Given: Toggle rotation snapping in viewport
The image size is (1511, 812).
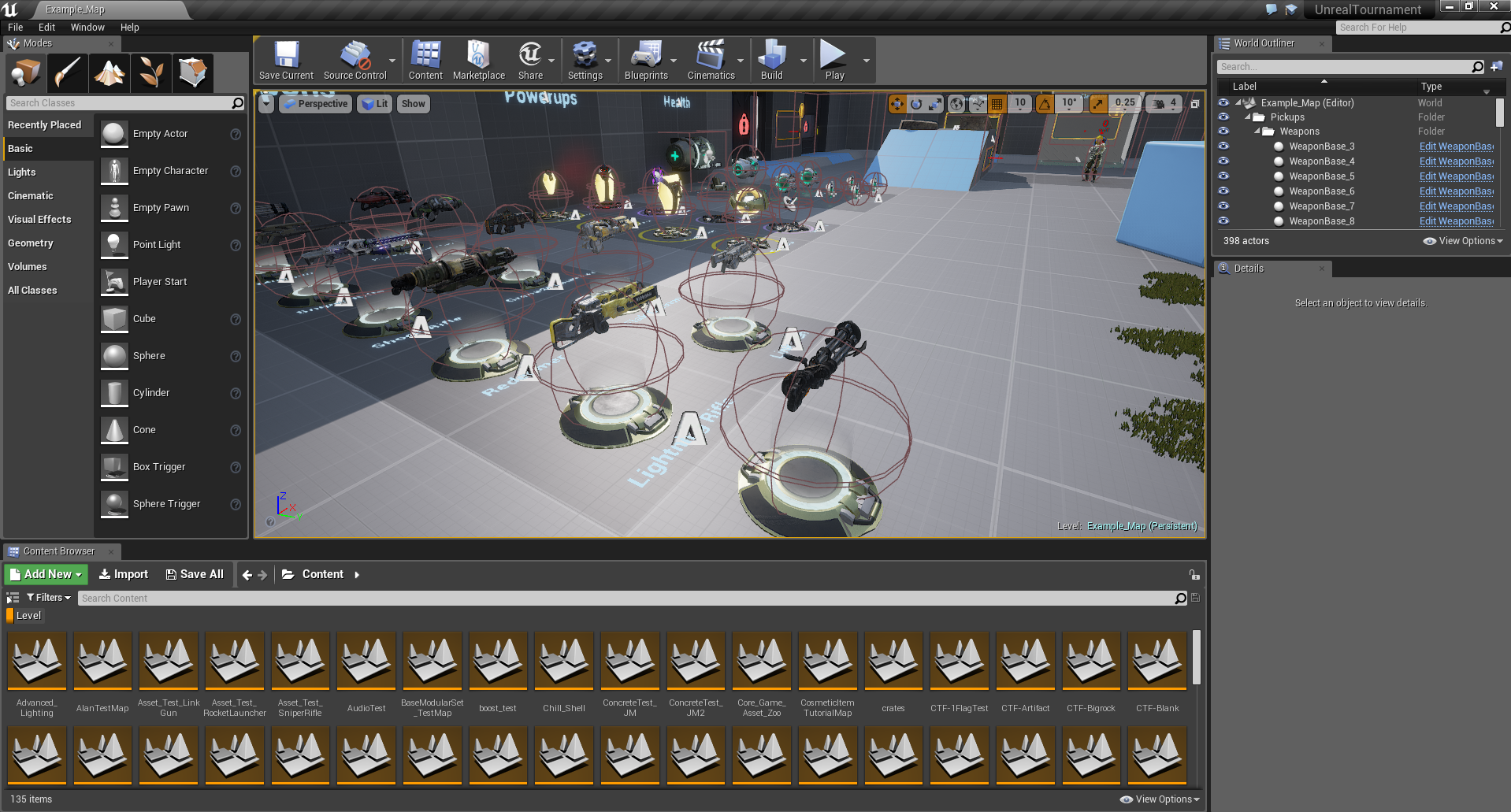Looking at the screenshot, I should (x=1045, y=103).
